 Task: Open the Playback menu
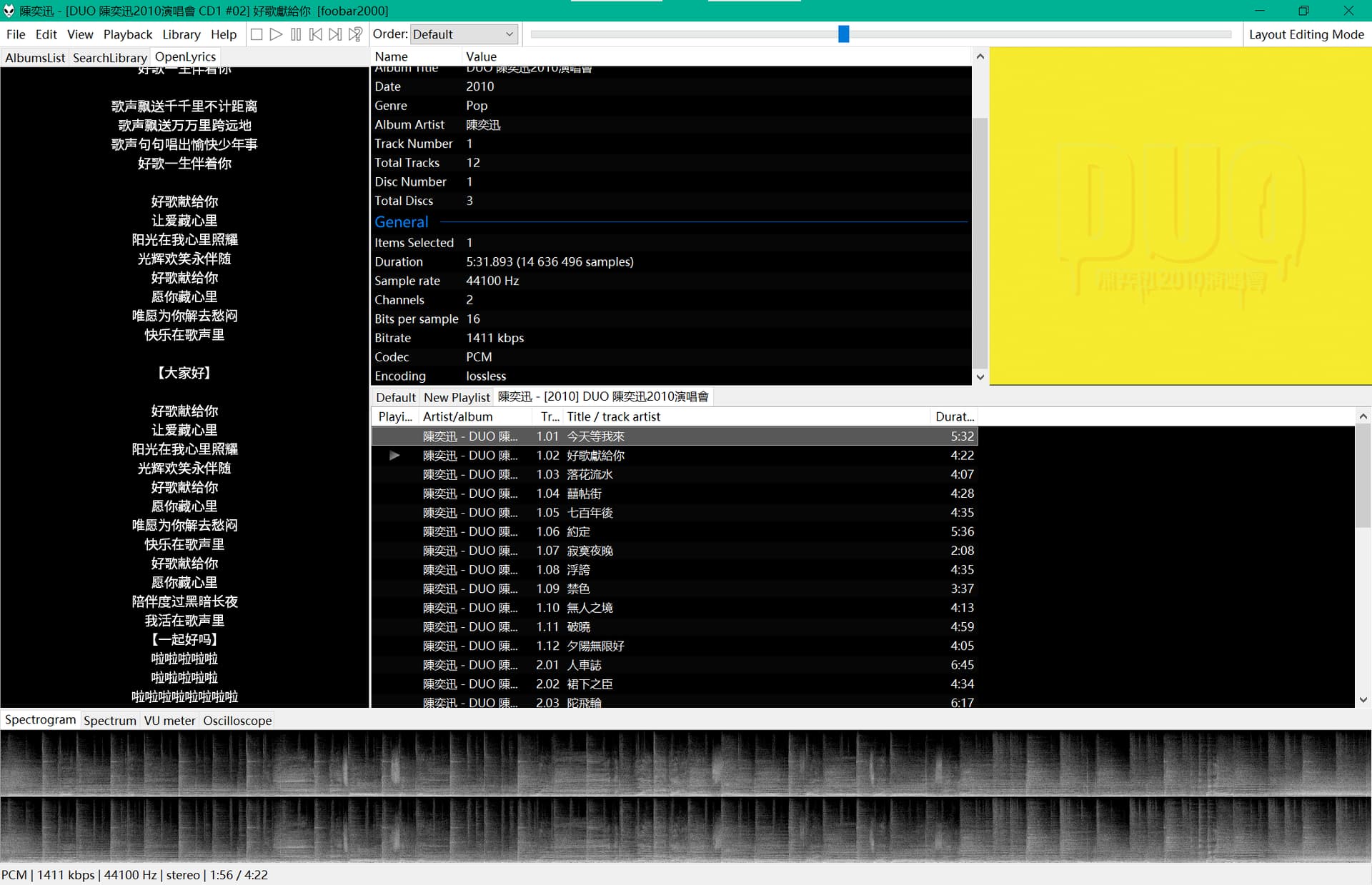pyautogui.click(x=127, y=34)
